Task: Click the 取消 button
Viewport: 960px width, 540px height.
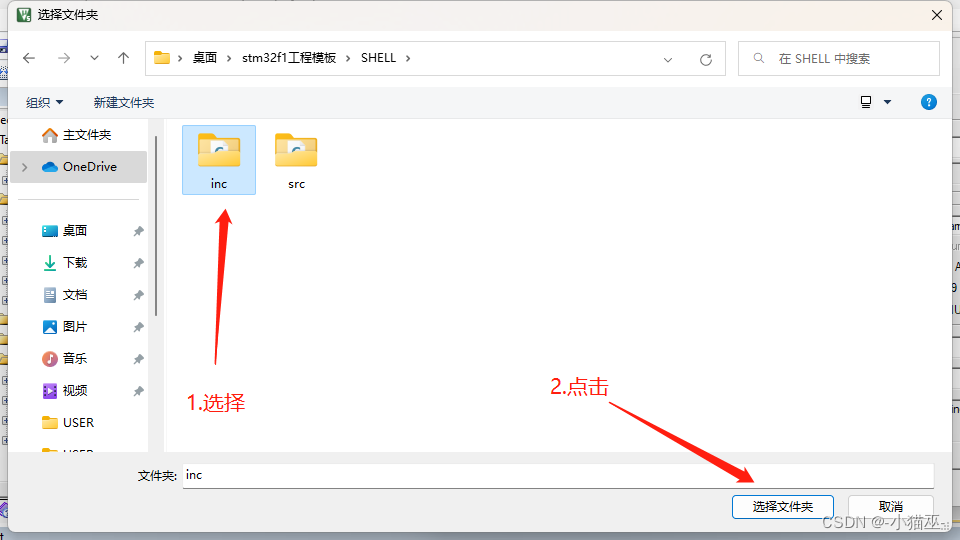Action: click(x=891, y=507)
